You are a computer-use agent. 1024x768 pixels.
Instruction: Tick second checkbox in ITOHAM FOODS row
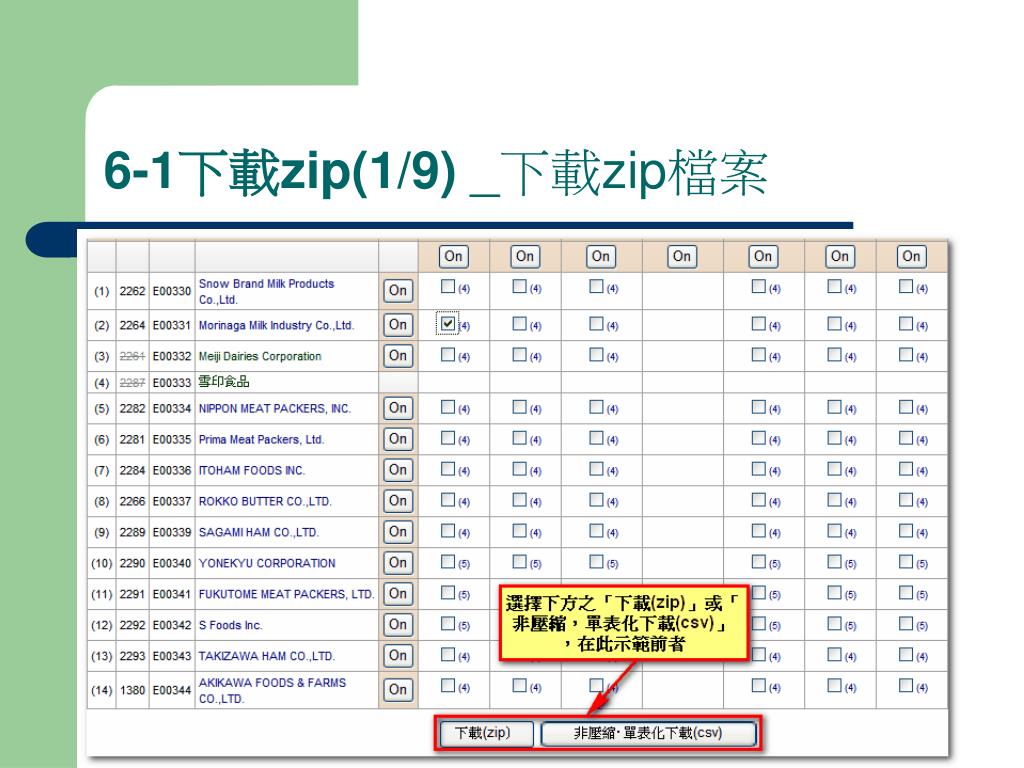click(x=519, y=469)
